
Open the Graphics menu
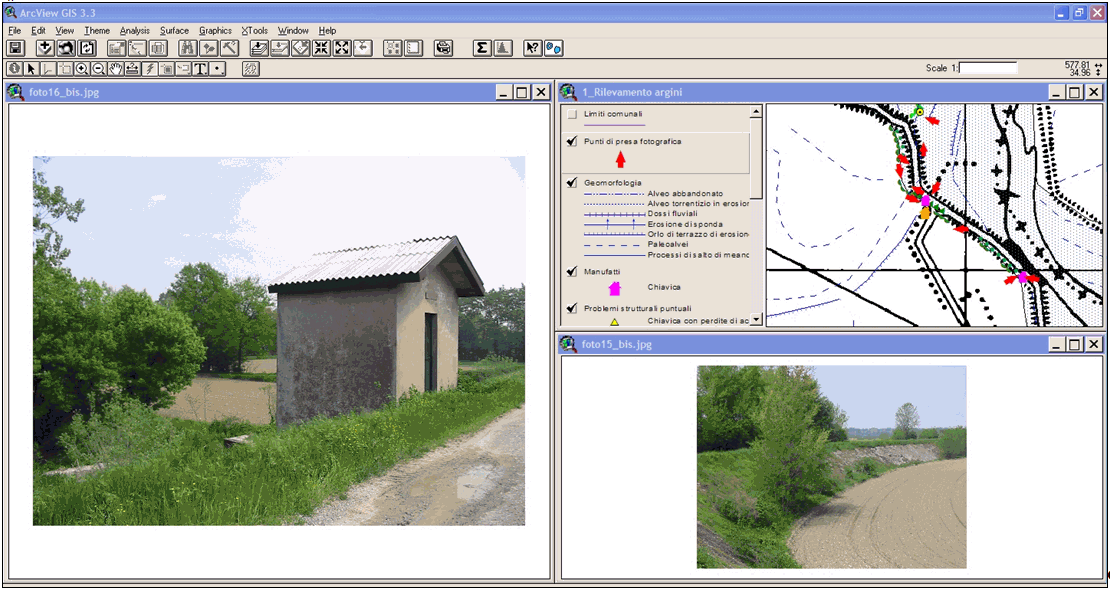point(215,30)
